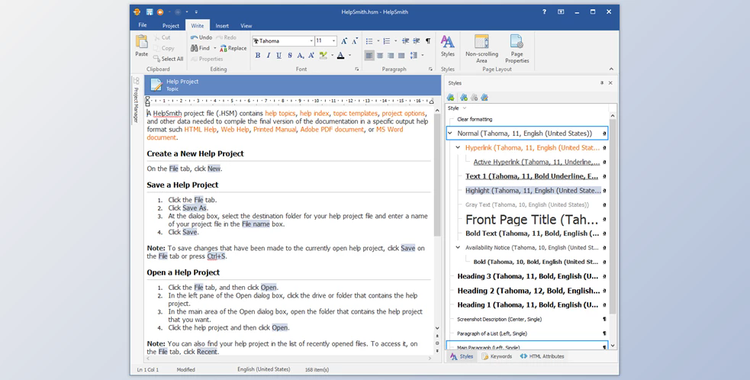Open Paragraph group dialog launcher
750x380 pixels.
point(430,69)
